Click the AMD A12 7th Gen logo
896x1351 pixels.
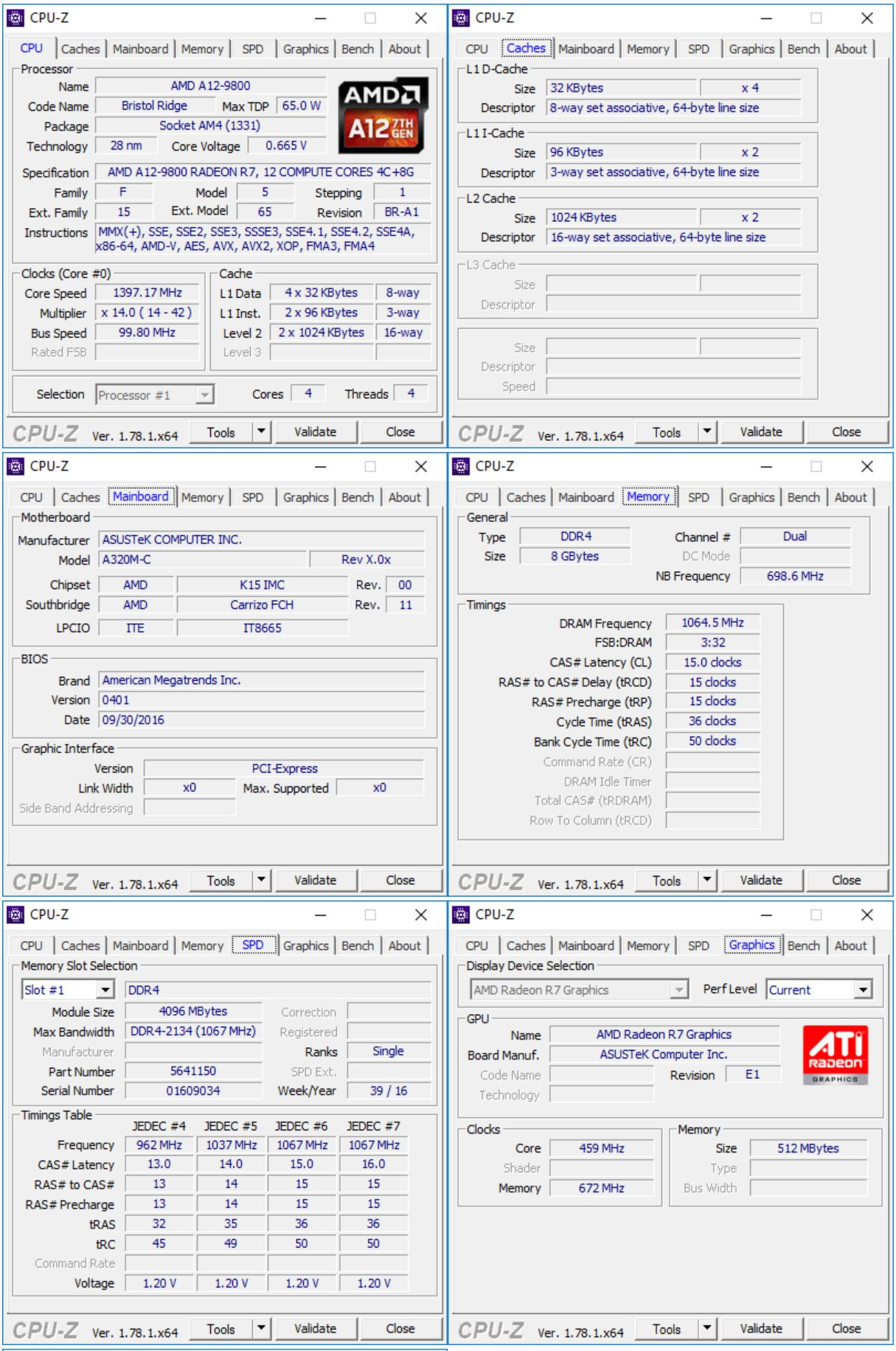383,116
